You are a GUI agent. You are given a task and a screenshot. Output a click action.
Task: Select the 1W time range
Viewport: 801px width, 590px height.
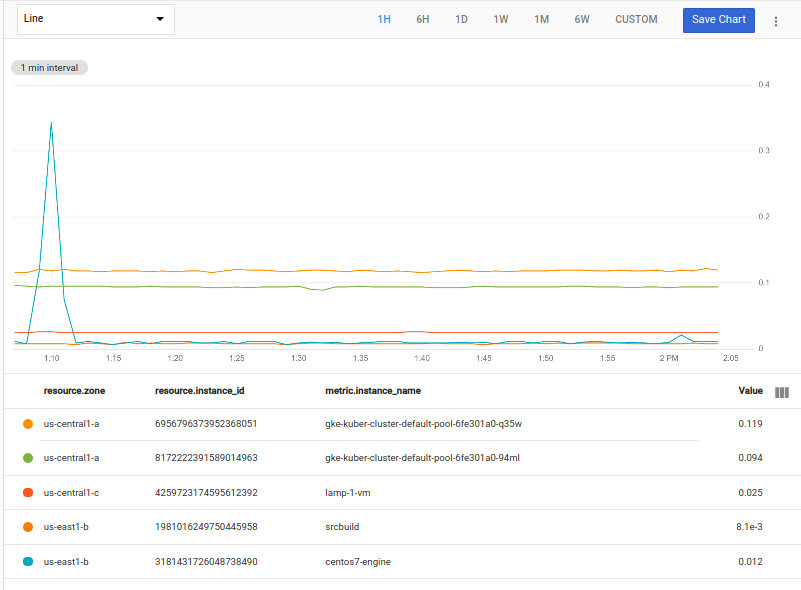pos(501,19)
